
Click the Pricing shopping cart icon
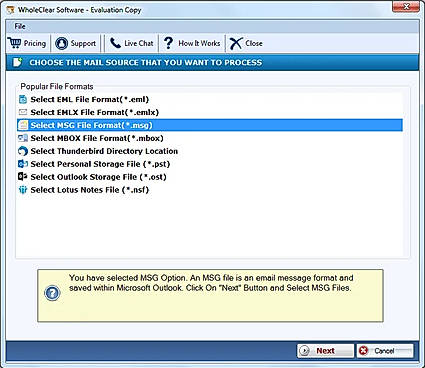tap(14, 43)
